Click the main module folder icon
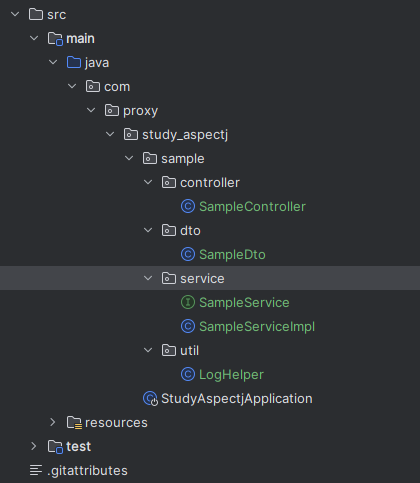 [x=55, y=39]
